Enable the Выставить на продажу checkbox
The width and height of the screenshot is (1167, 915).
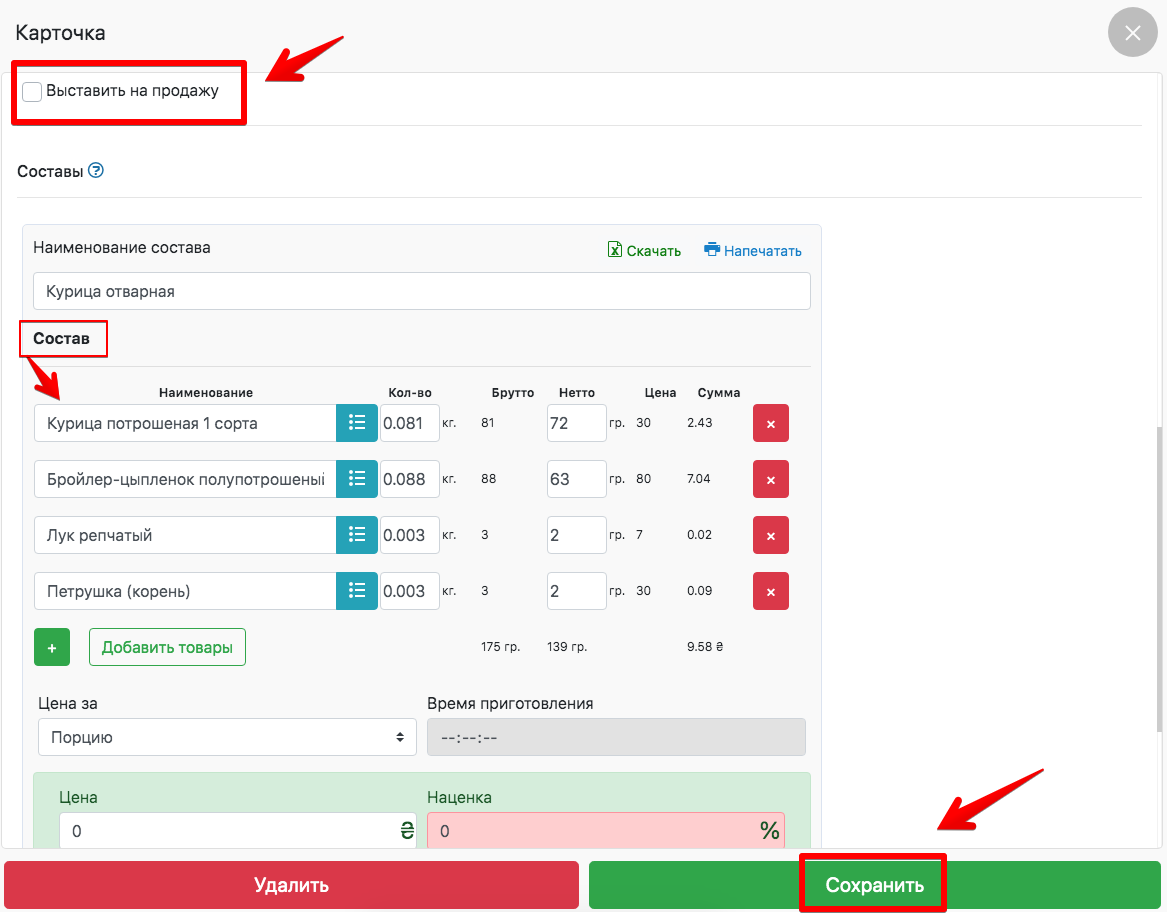33,92
